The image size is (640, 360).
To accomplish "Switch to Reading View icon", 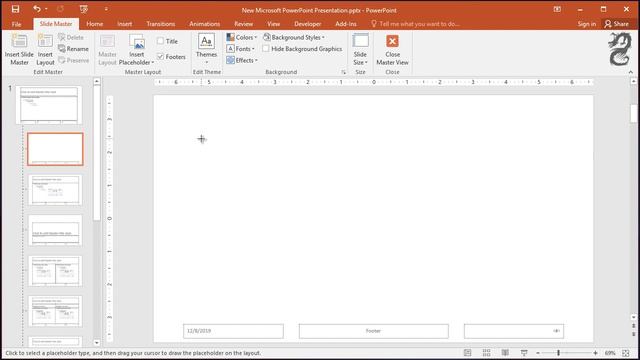I will [505, 353].
